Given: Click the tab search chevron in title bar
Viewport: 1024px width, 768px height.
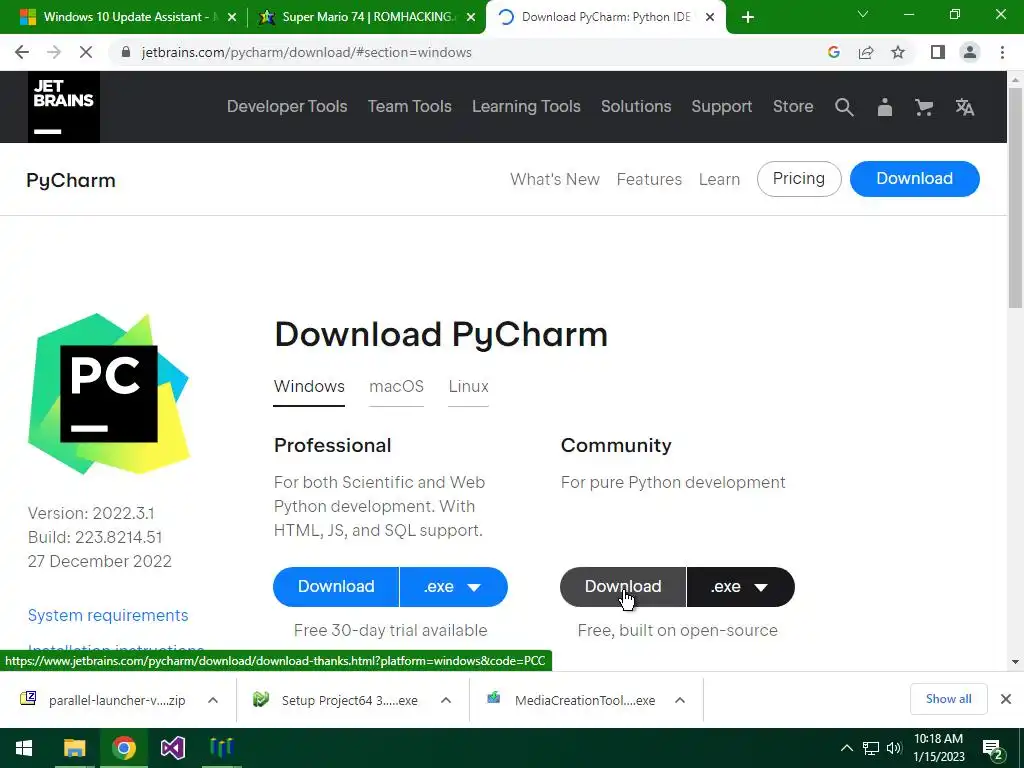Looking at the screenshot, I should [863, 14].
